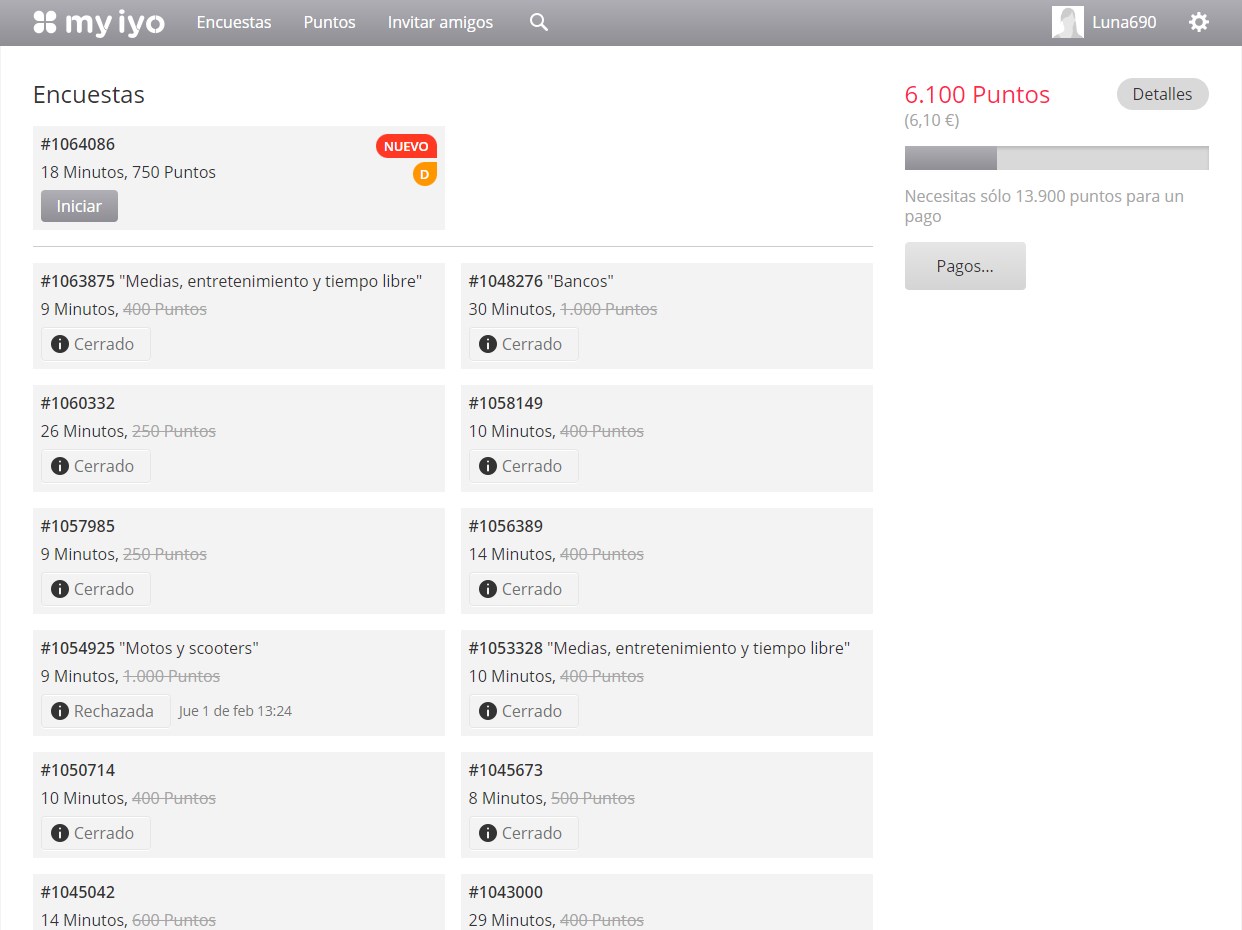
Task: Click survey number #1043000
Action: click(506, 892)
